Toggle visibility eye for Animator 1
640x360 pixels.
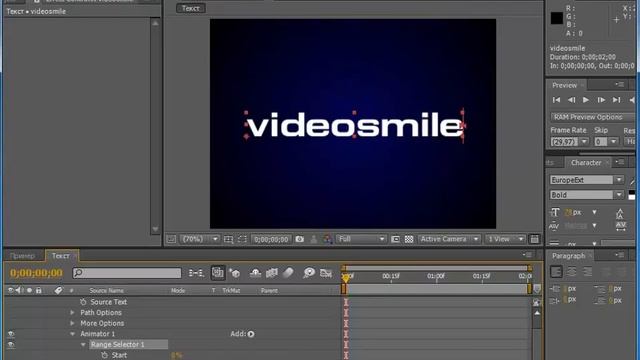point(11,334)
